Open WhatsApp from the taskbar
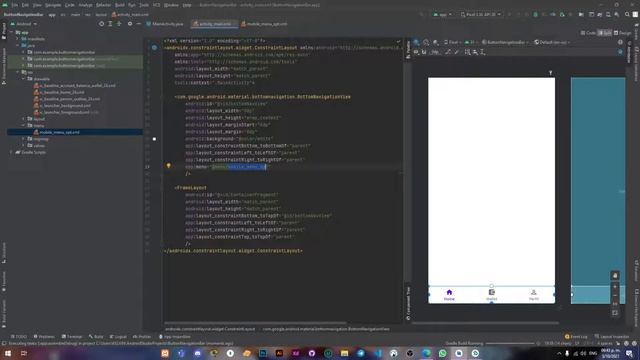This screenshot has width=640, height=360. point(442,353)
